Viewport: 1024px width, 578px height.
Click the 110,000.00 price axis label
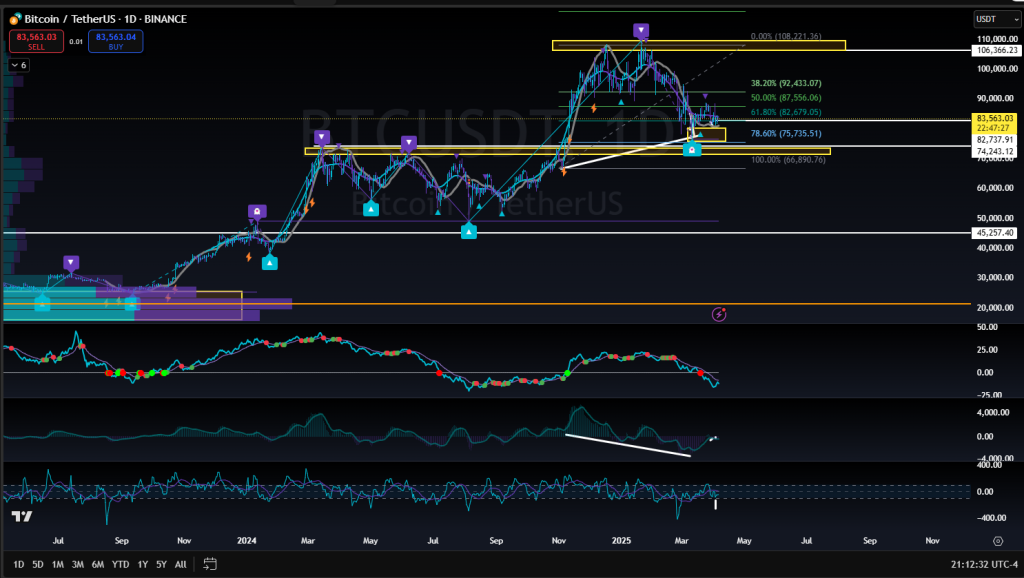(x=996, y=39)
